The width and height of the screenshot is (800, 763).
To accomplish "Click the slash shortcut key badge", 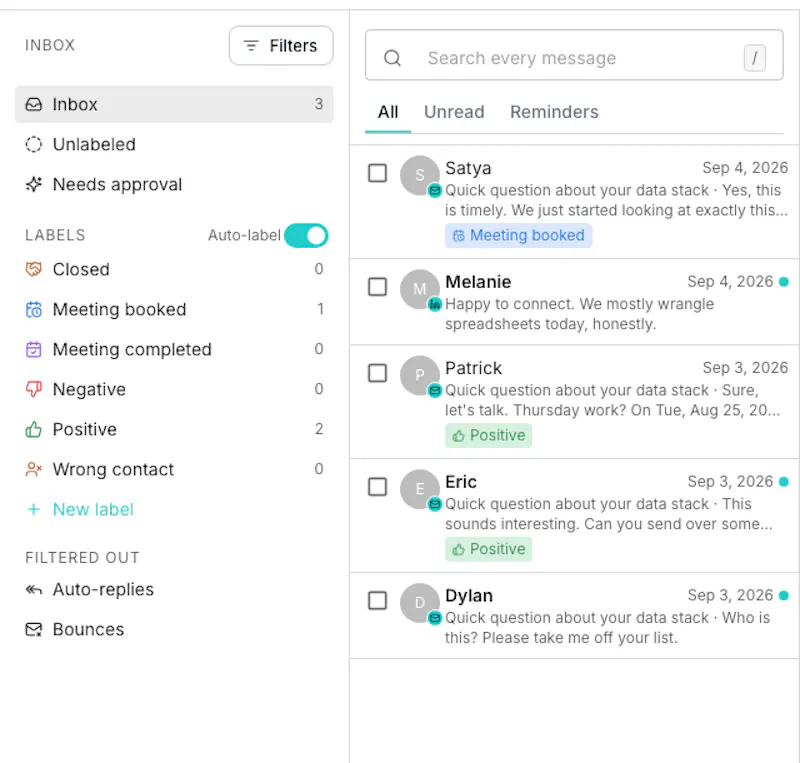I will click(755, 58).
